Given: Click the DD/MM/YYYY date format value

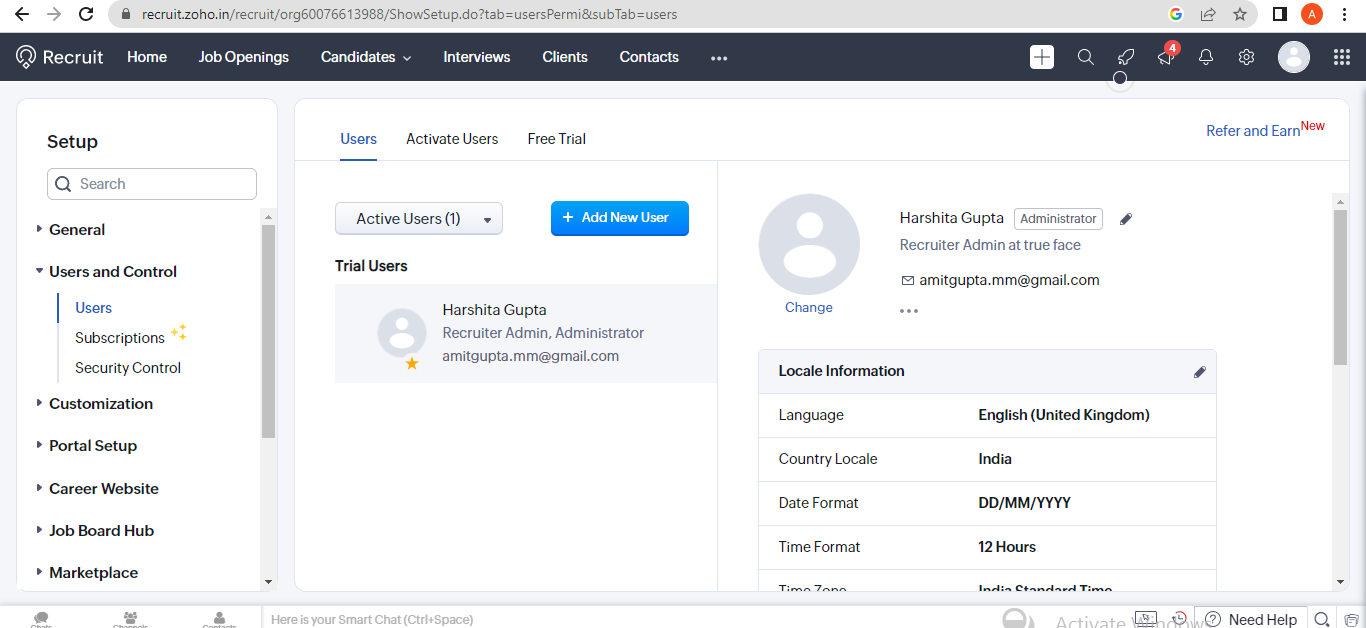Looking at the screenshot, I should click(1024, 503).
